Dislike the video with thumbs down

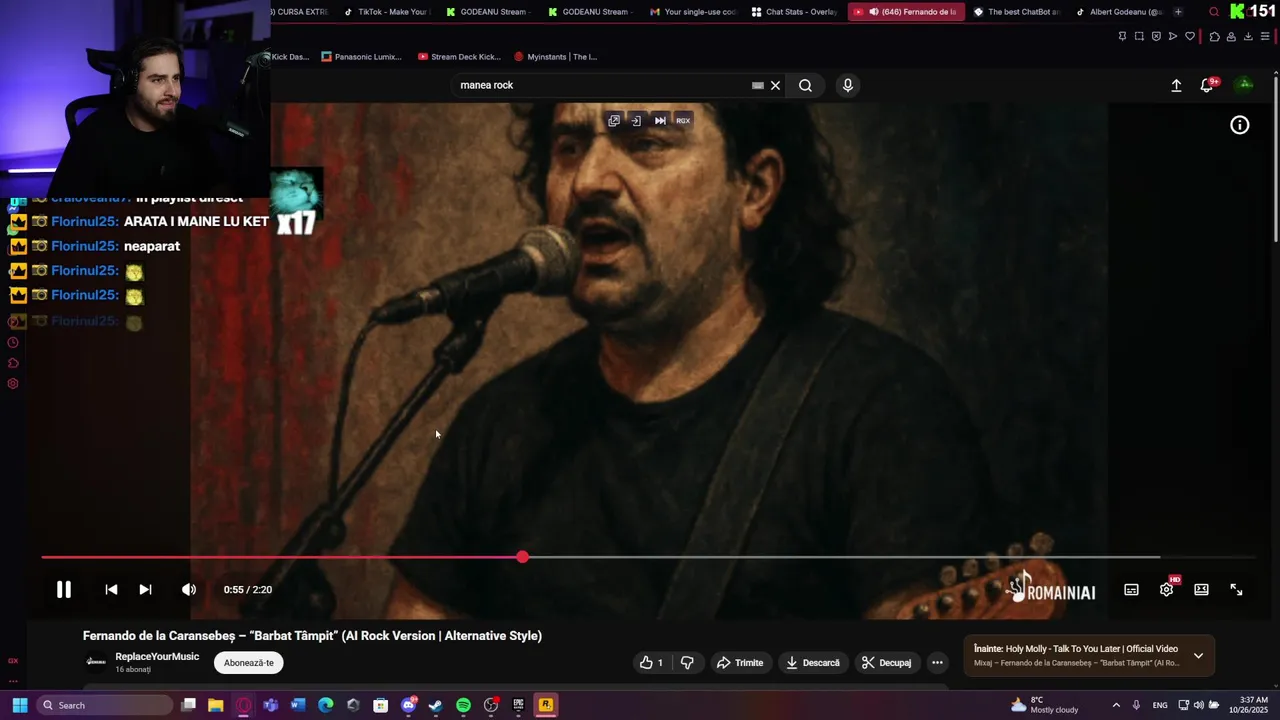point(687,663)
